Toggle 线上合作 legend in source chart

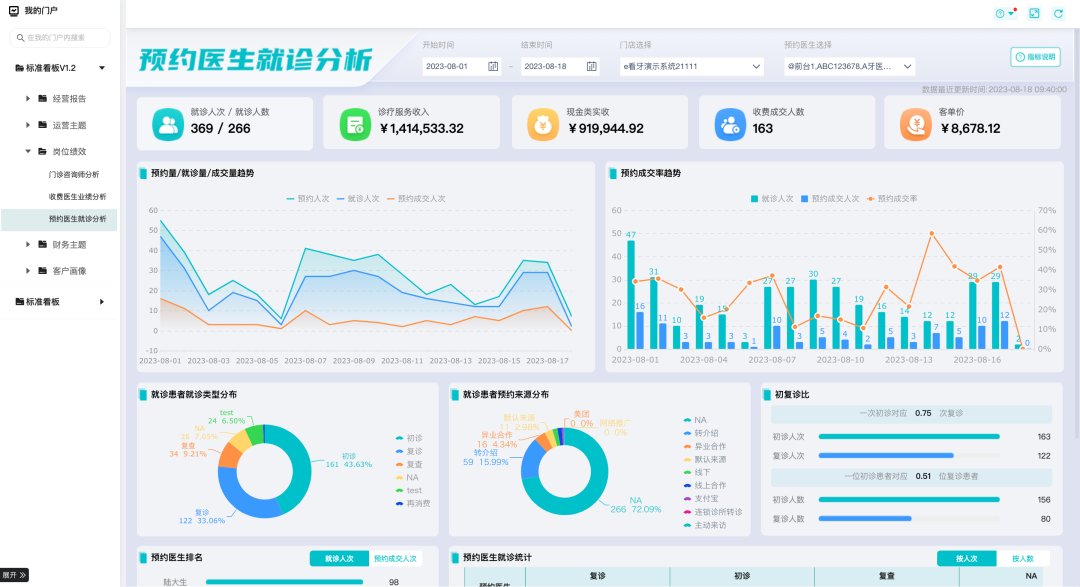coord(705,486)
